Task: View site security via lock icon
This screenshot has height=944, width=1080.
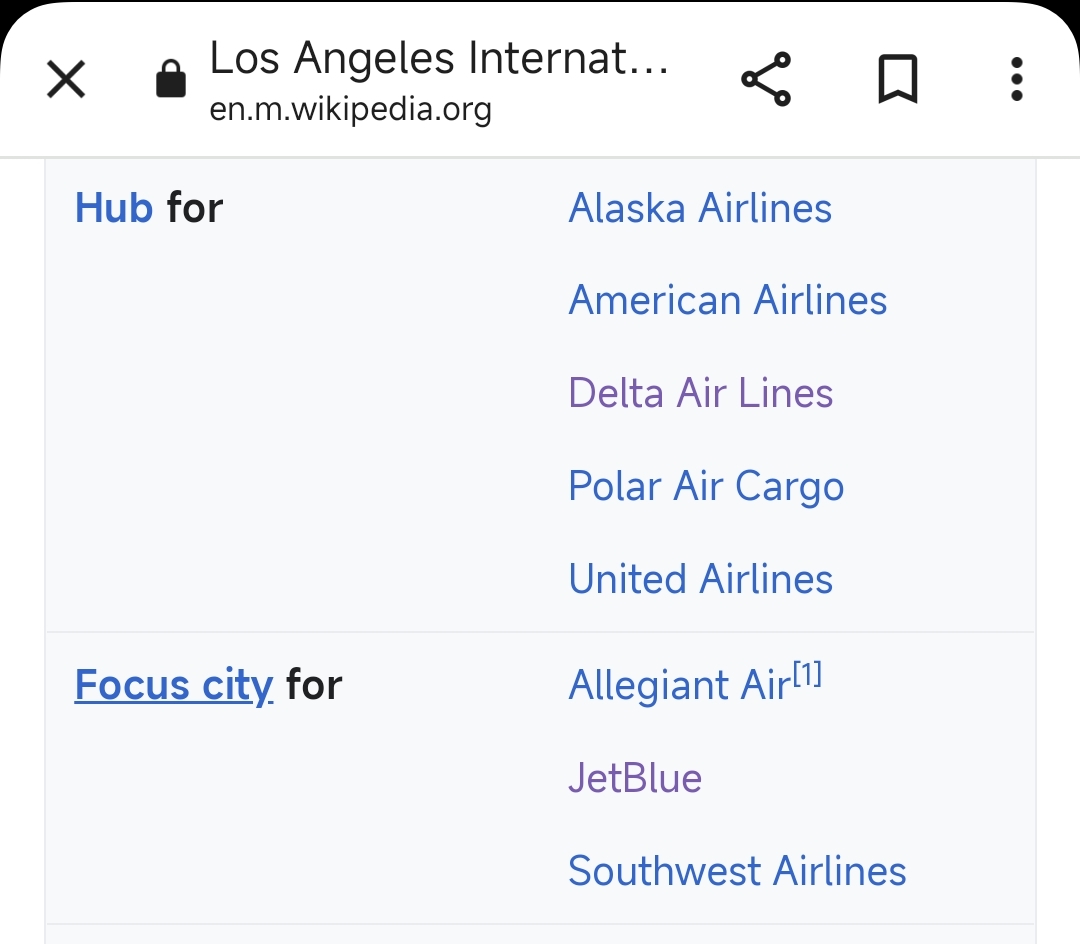Action: tap(171, 80)
